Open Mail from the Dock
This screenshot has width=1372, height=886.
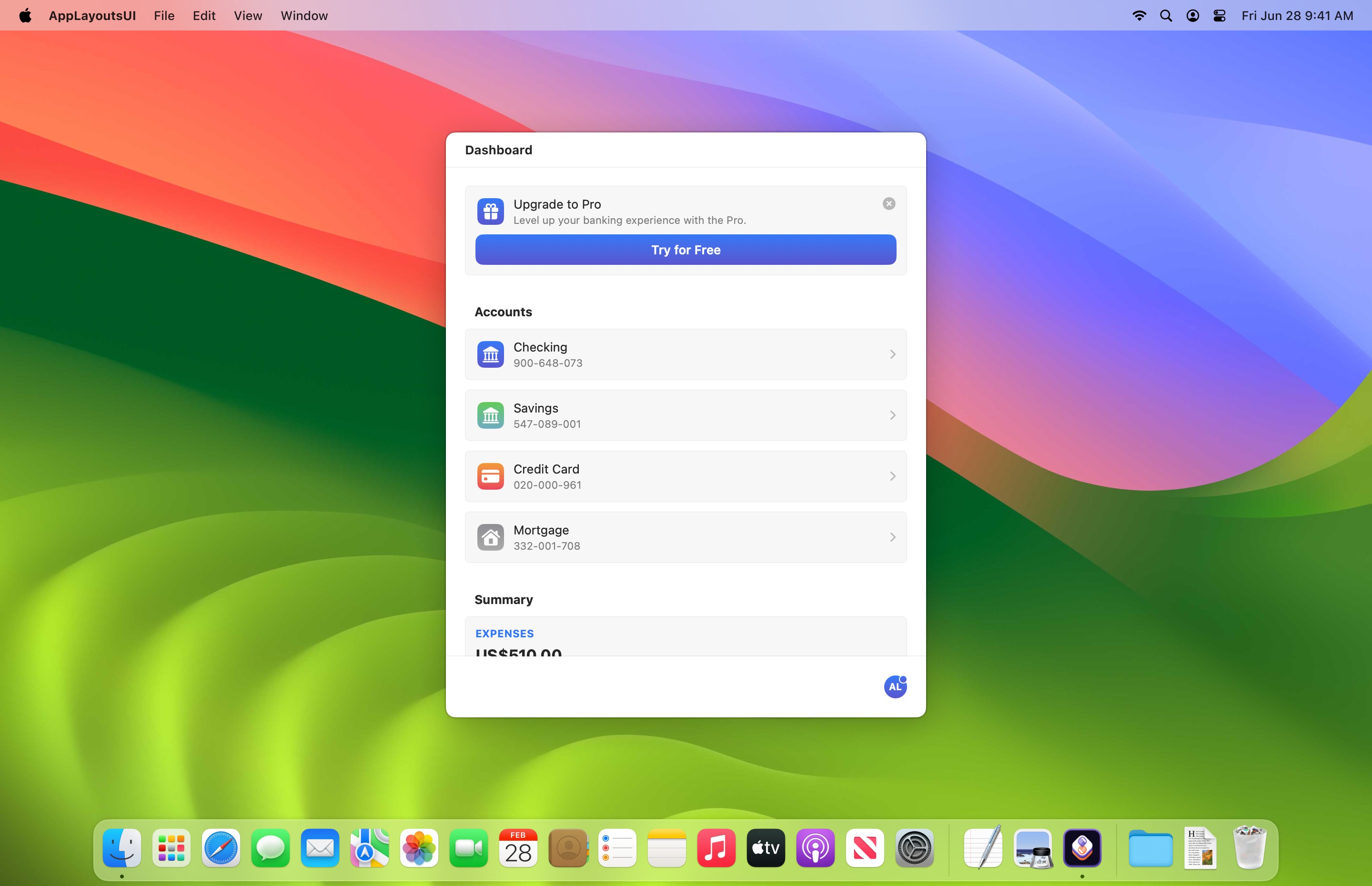(x=320, y=847)
